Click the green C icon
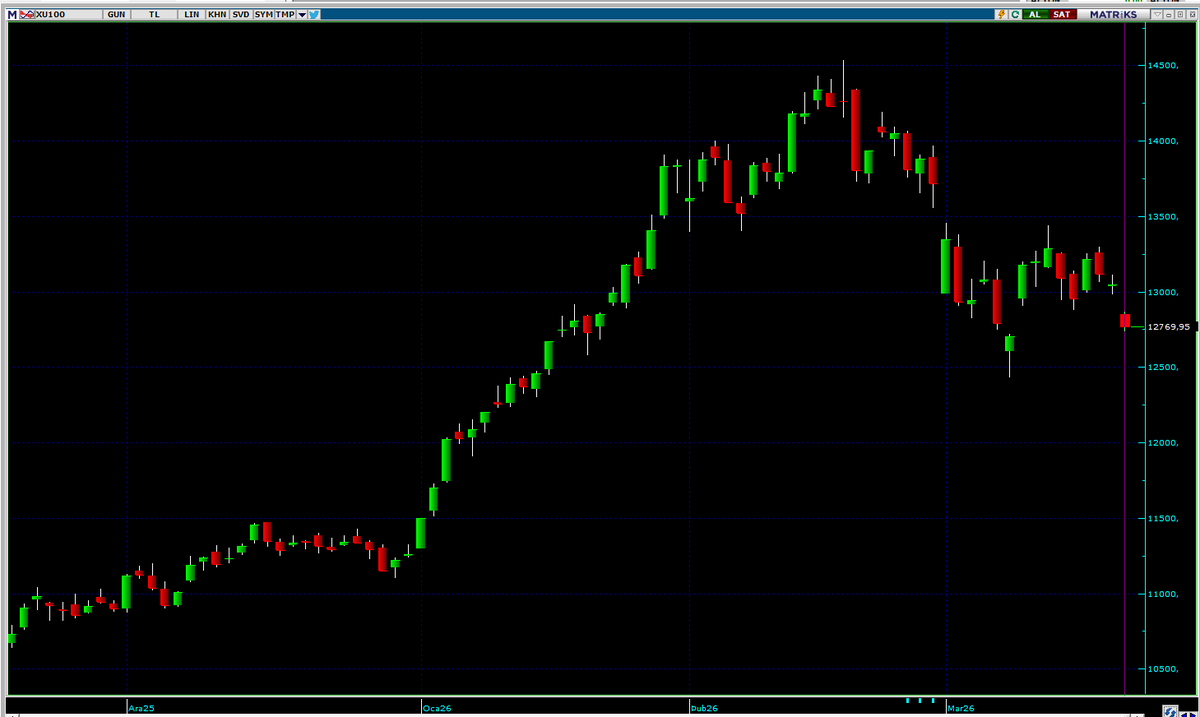Image resolution: width=1200 pixels, height=717 pixels. [x=1015, y=15]
